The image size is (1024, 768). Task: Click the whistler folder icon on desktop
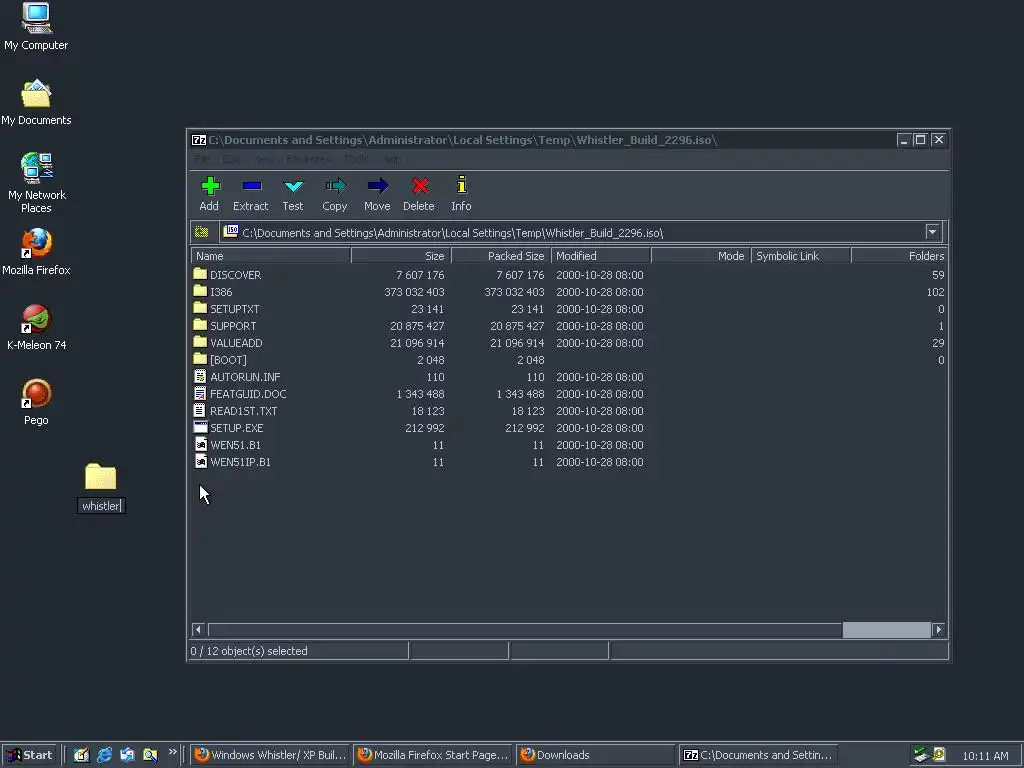[x=101, y=477]
